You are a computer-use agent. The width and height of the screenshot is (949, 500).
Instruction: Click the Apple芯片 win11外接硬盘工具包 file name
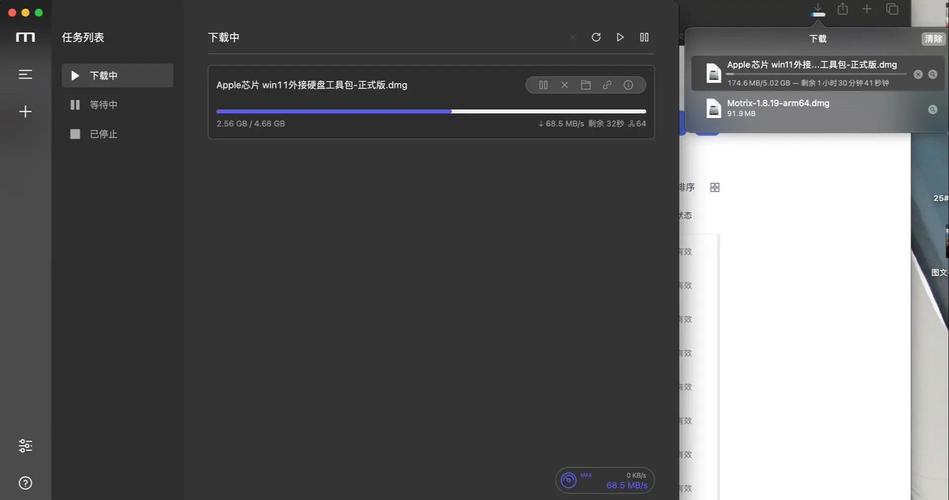point(312,85)
